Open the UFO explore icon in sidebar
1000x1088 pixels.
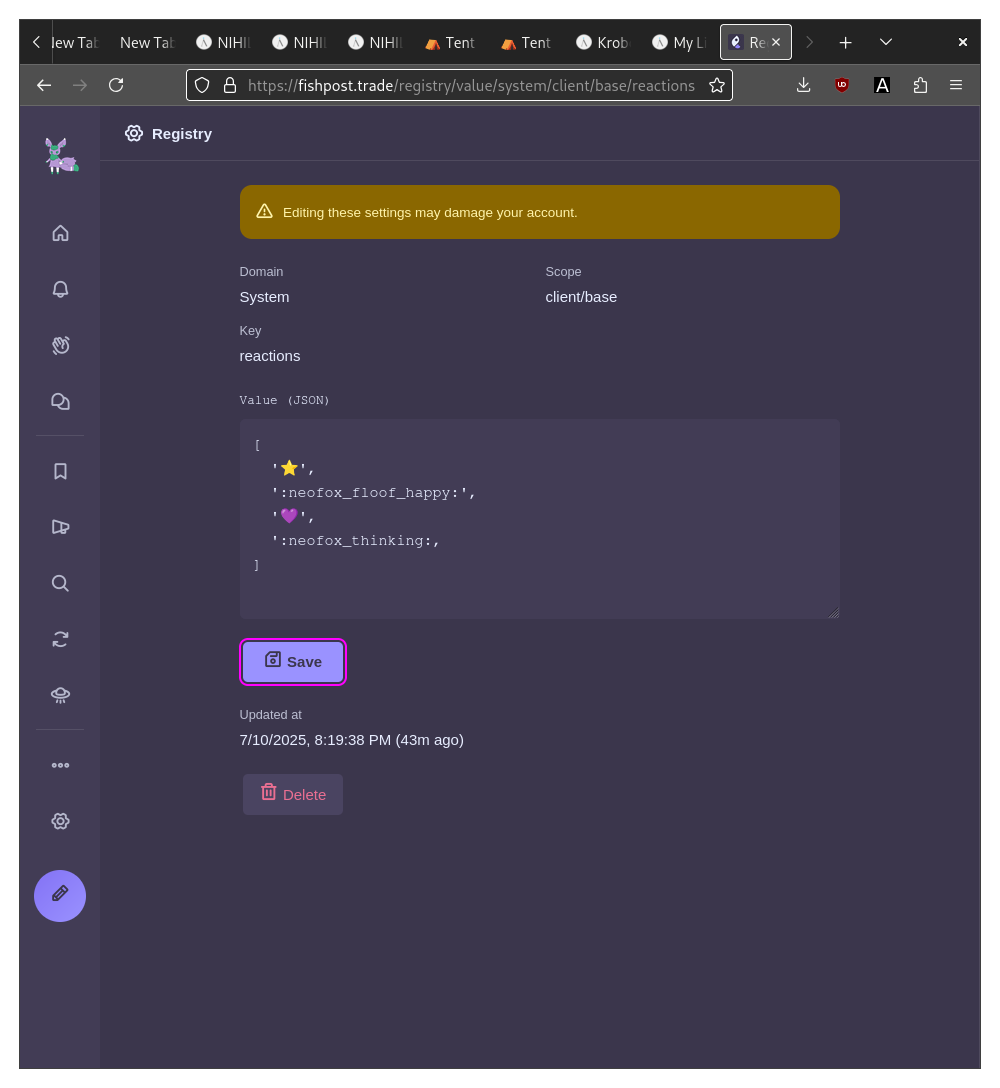[60, 695]
